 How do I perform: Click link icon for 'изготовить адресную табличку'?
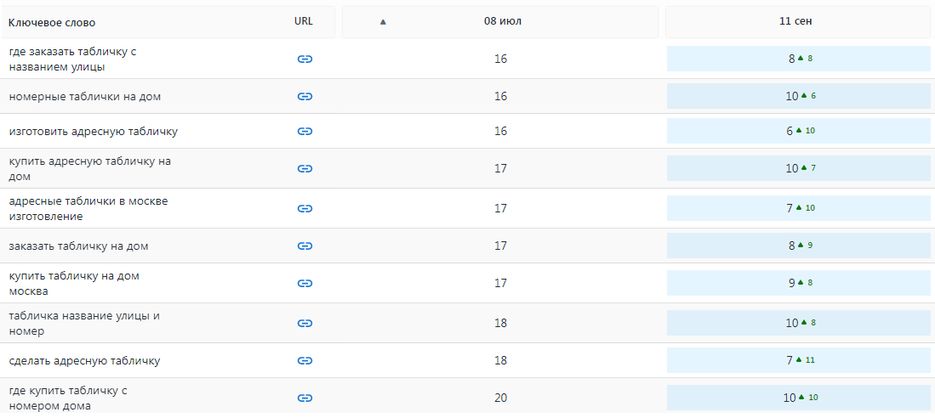[305, 131]
